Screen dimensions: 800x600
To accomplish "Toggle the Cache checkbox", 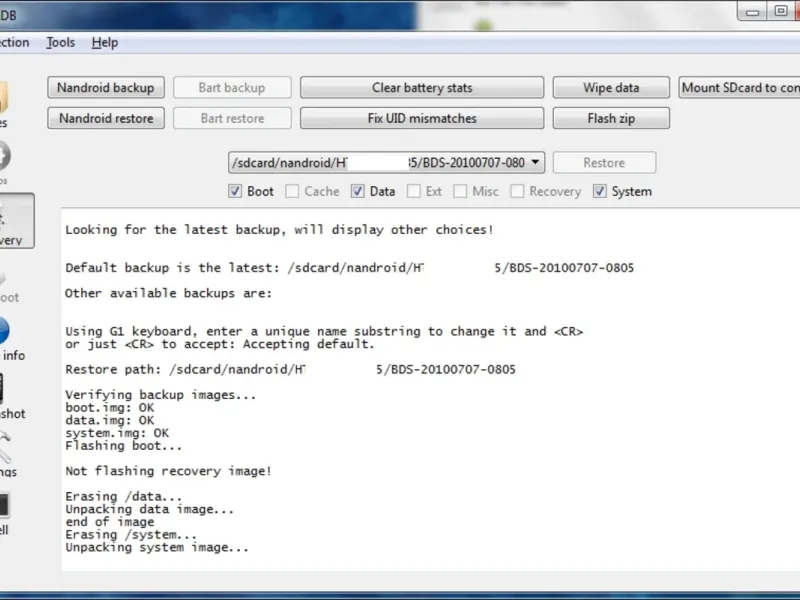I will coord(292,191).
